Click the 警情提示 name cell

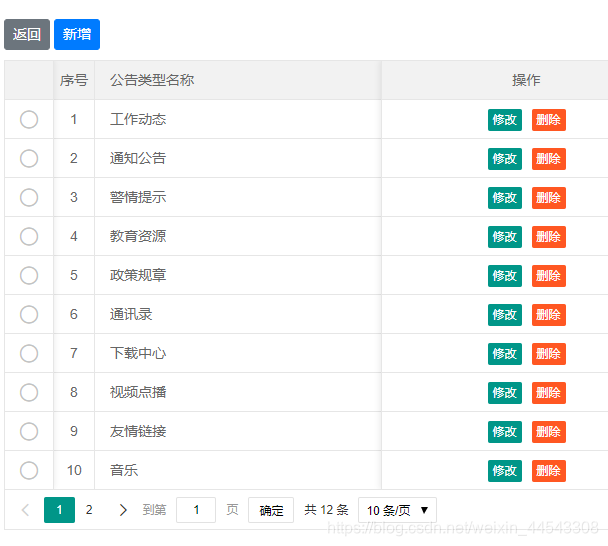pos(238,197)
